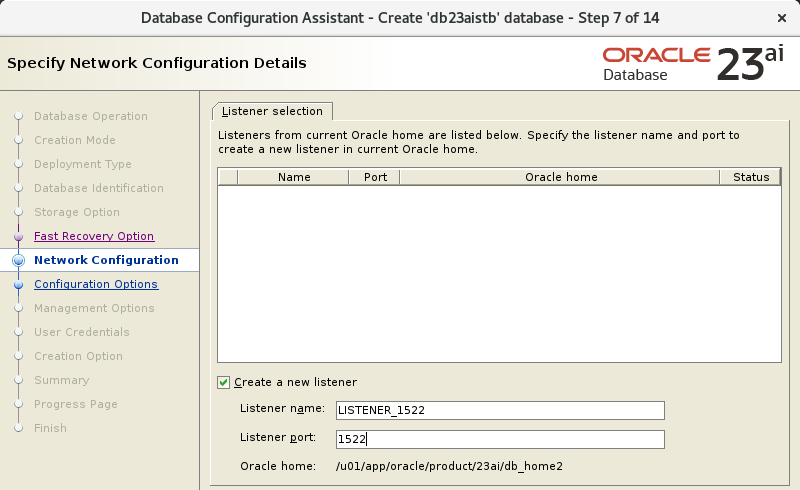Open the Fast Recovery Option step link

[94, 236]
